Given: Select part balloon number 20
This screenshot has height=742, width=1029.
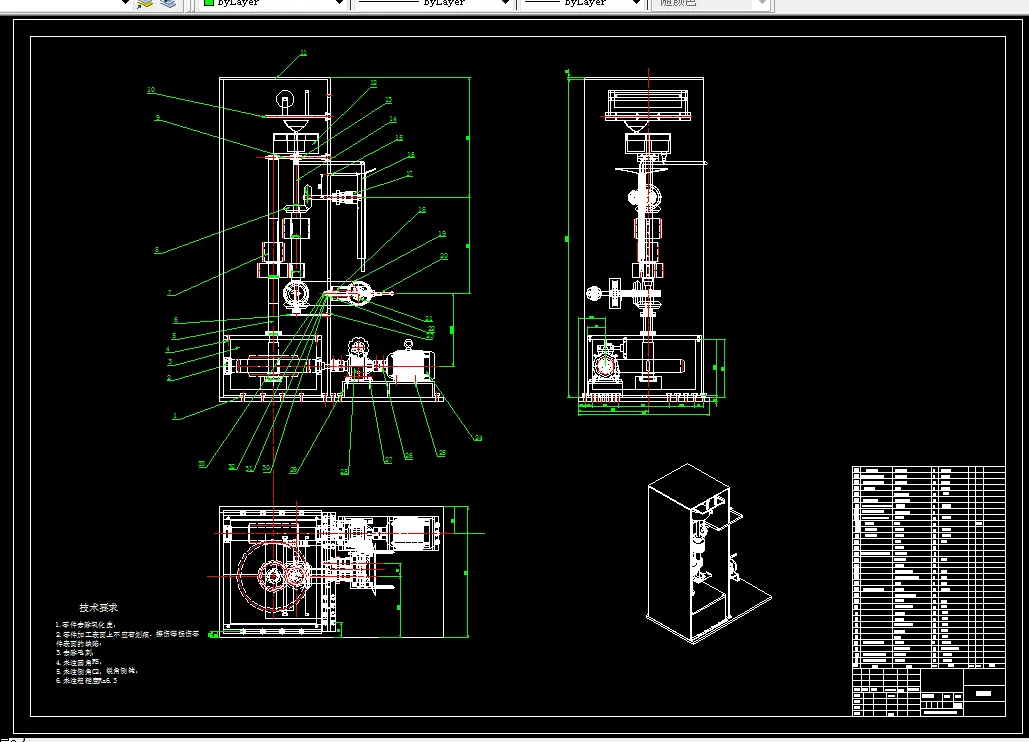Looking at the screenshot, I should (x=444, y=256).
